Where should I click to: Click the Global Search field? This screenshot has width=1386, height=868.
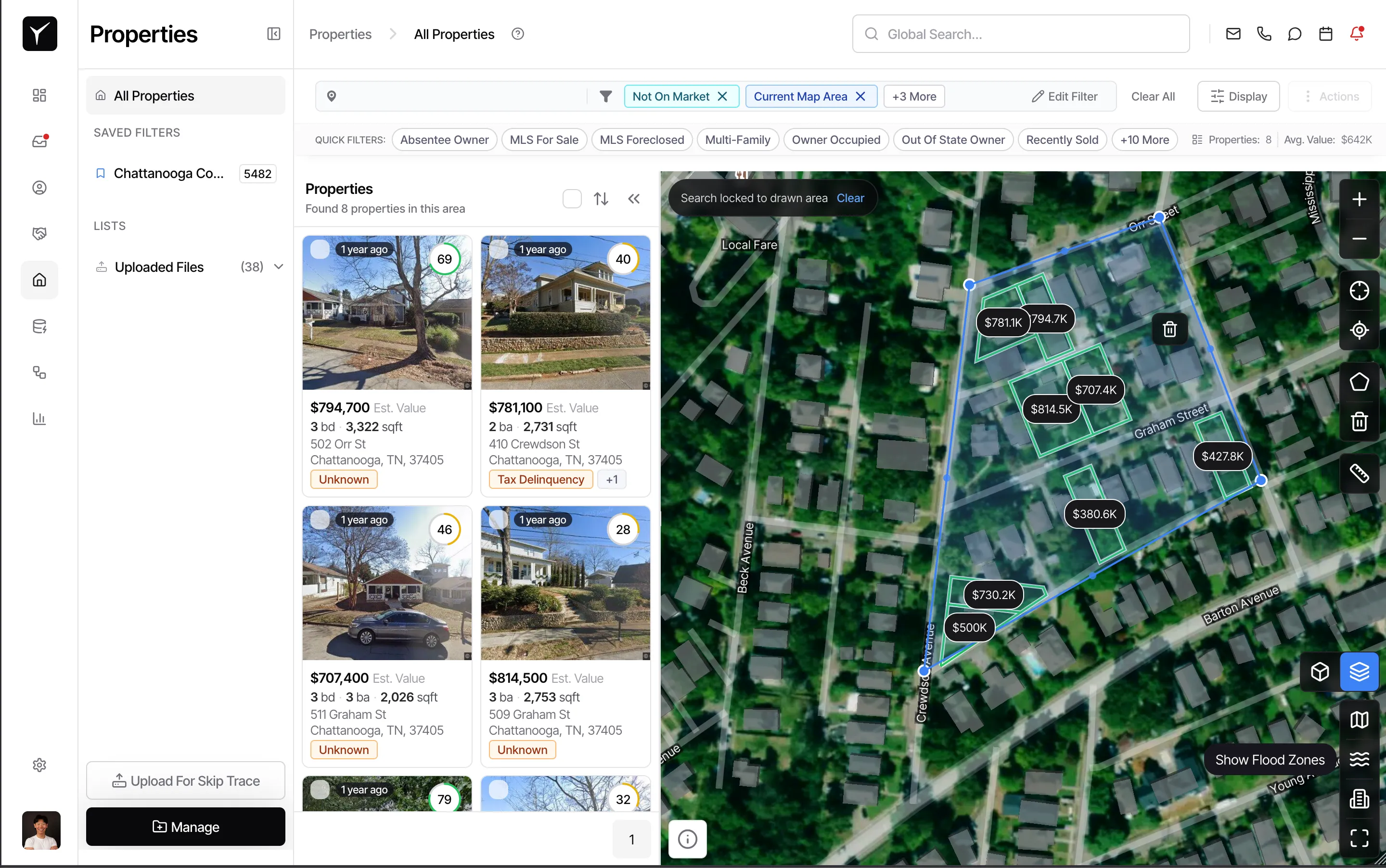pyautogui.click(x=1020, y=34)
